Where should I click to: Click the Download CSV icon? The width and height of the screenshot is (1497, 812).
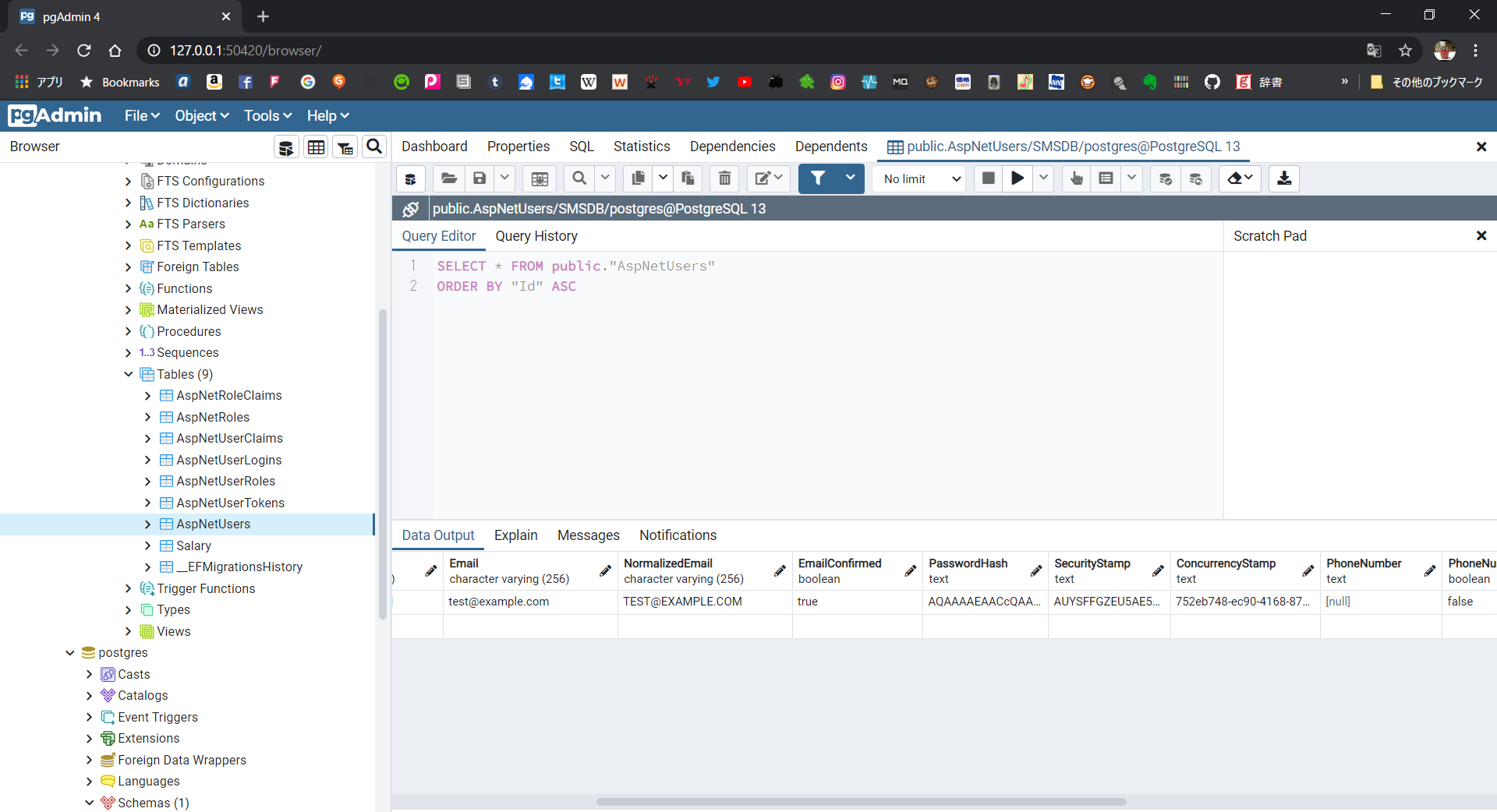(1284, 178)
